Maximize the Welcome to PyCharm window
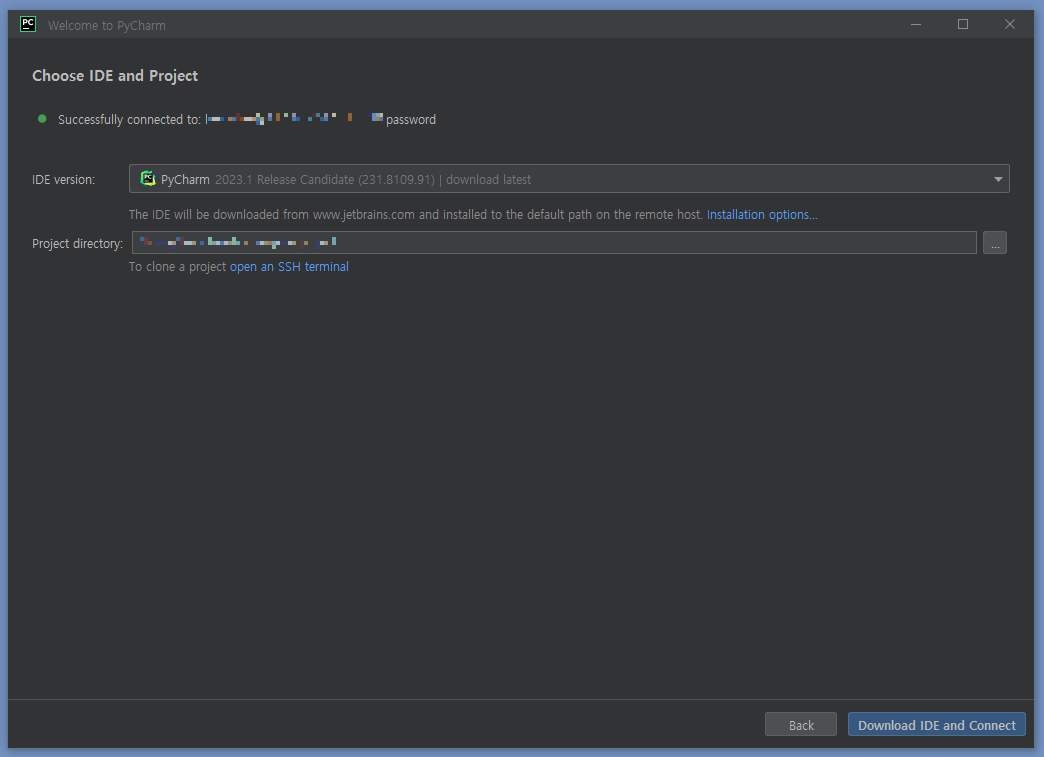This screenshot has width=1044, height=757. click(963, 25)
